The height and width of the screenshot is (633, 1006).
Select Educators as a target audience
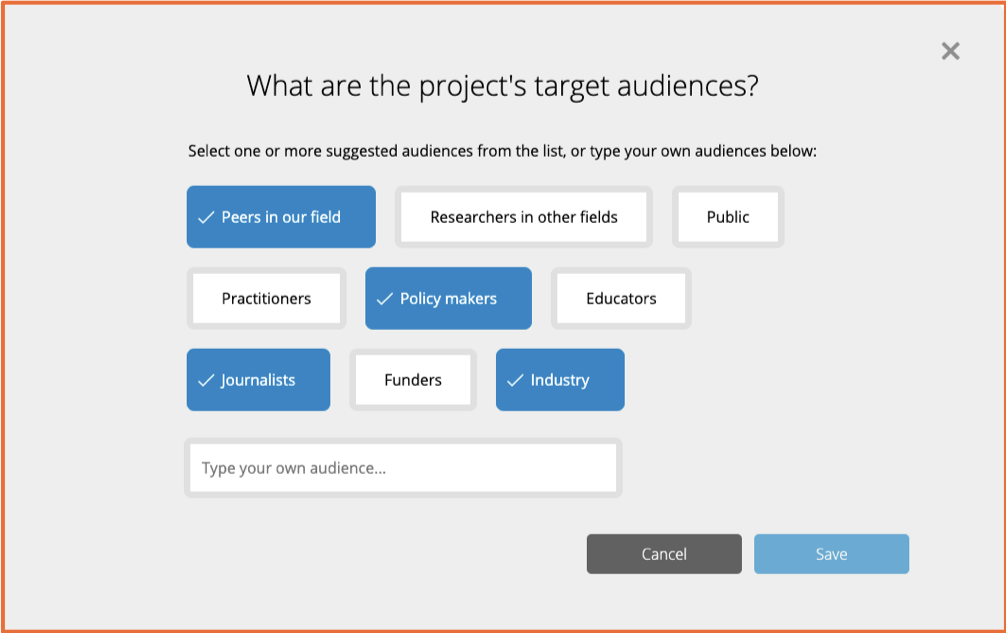[621, 299]
